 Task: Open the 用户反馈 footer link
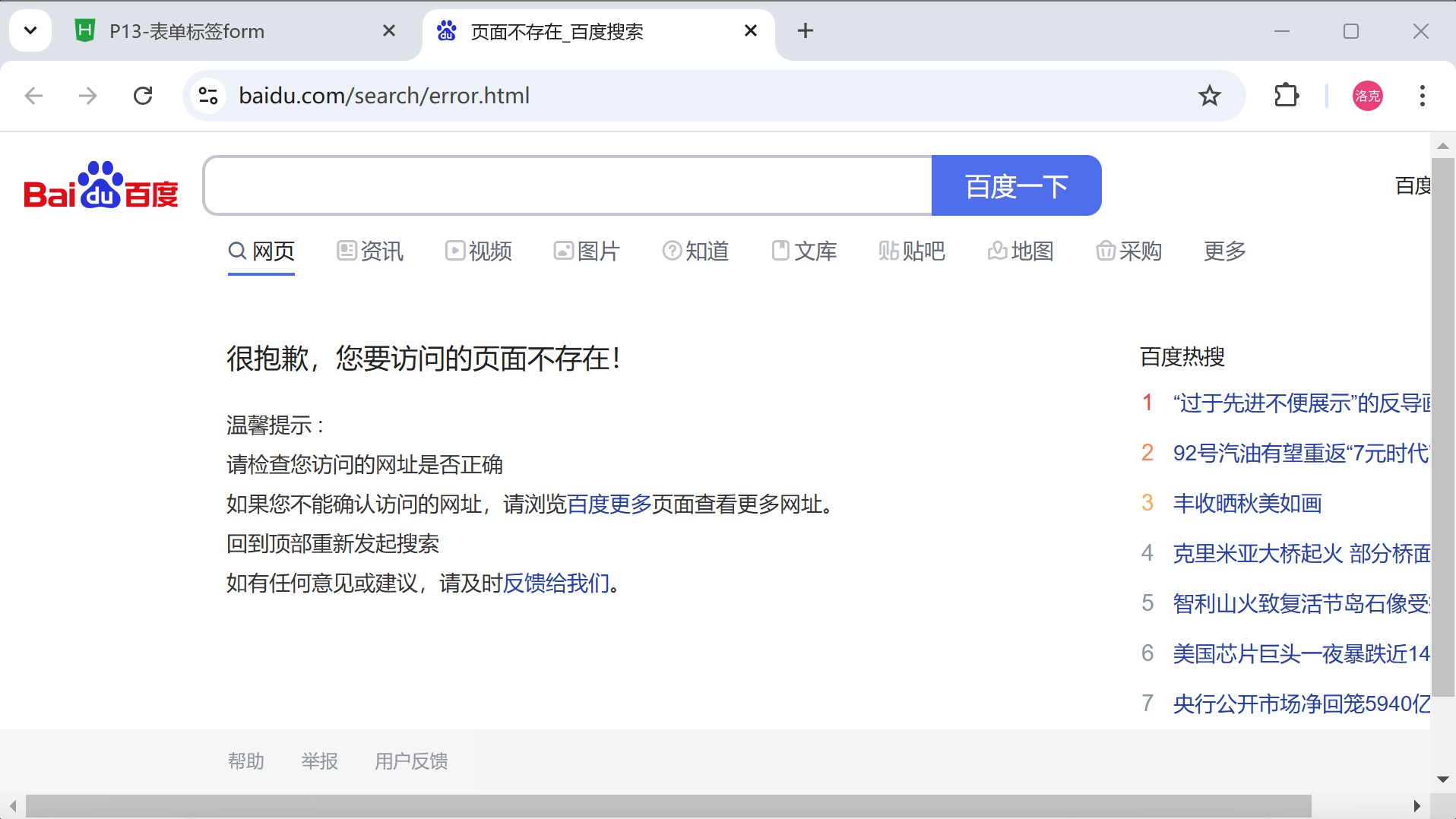pos(411,761)
